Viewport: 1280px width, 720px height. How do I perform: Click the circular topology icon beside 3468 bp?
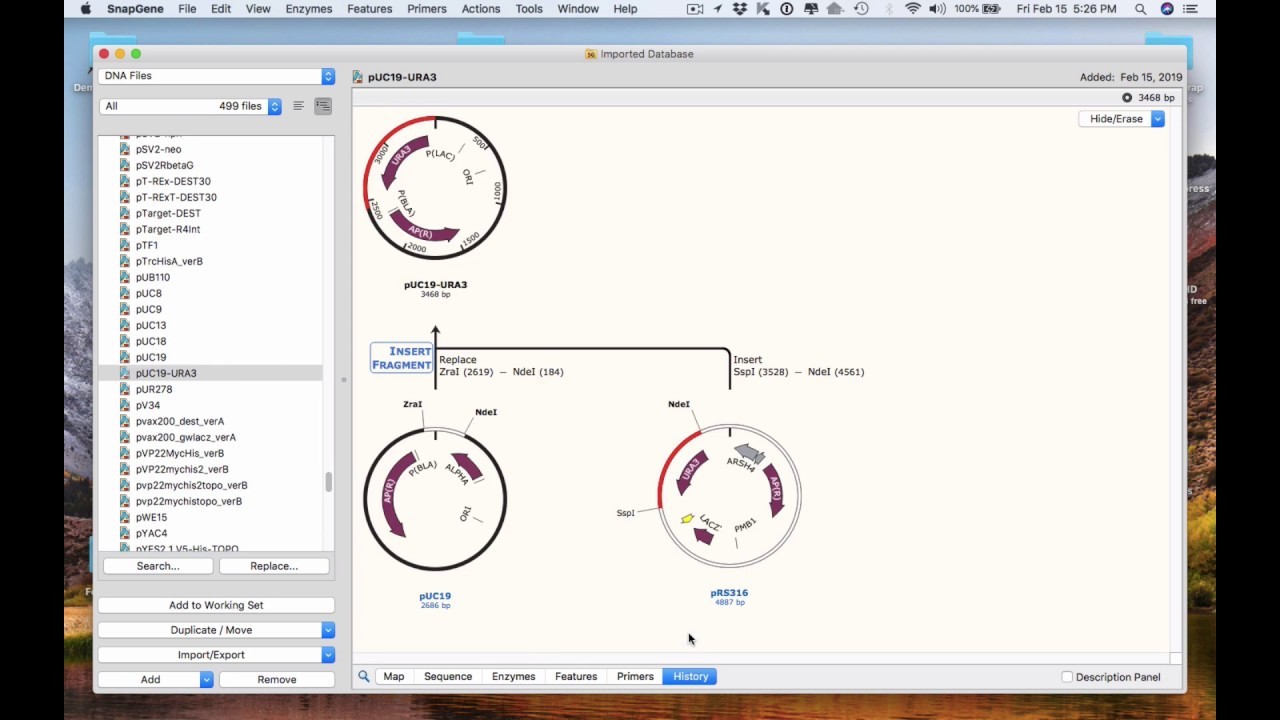tap(1127, 98)
